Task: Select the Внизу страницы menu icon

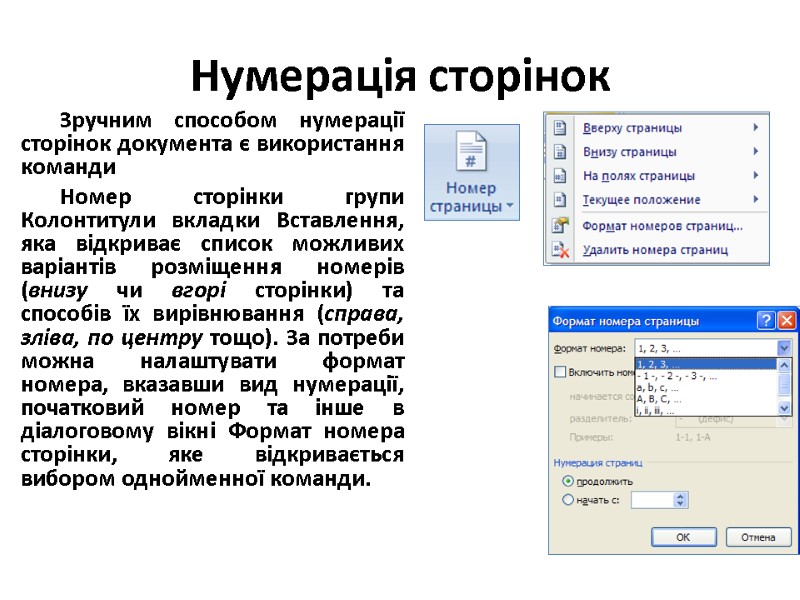Action: [x=560, y=150]
